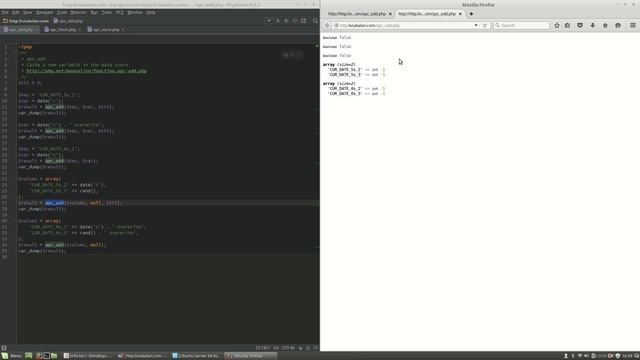Open the Window menu in PhpStorm
The height and width of the screenshot is (360, 640).
135,13
